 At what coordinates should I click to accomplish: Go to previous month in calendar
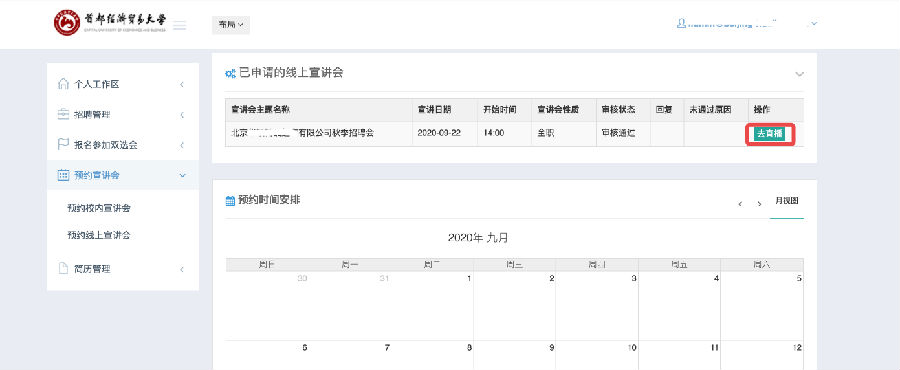click(740, 204)
